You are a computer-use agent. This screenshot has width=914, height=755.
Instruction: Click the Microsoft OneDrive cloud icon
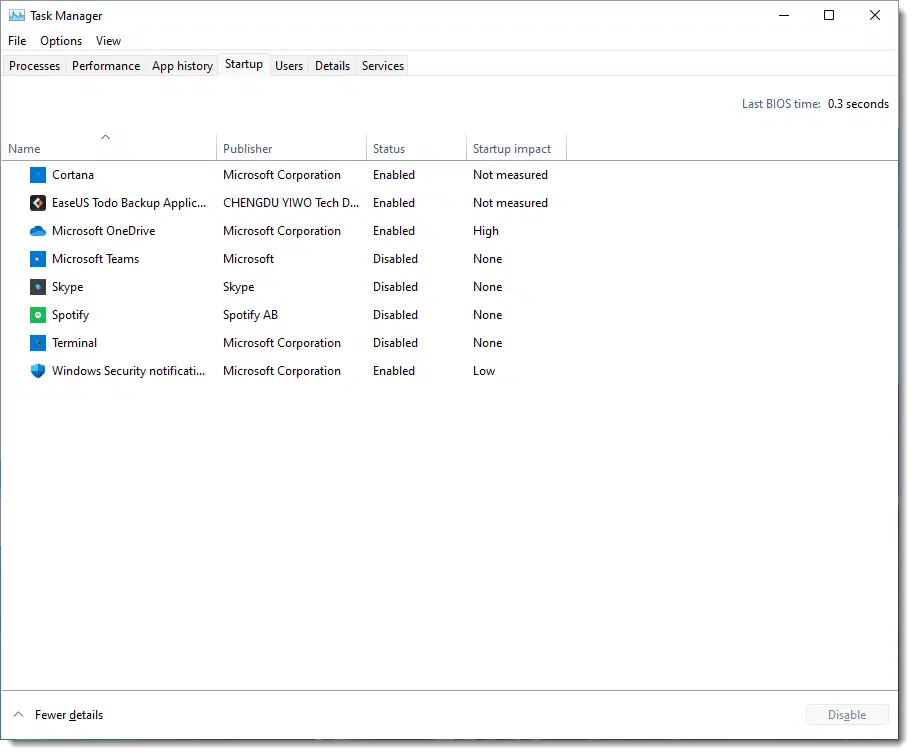coord(38,231)
